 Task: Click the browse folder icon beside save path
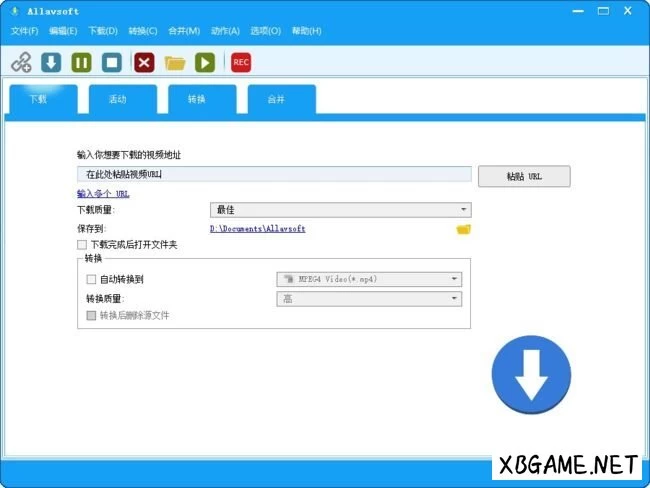[x=463, y=229]
